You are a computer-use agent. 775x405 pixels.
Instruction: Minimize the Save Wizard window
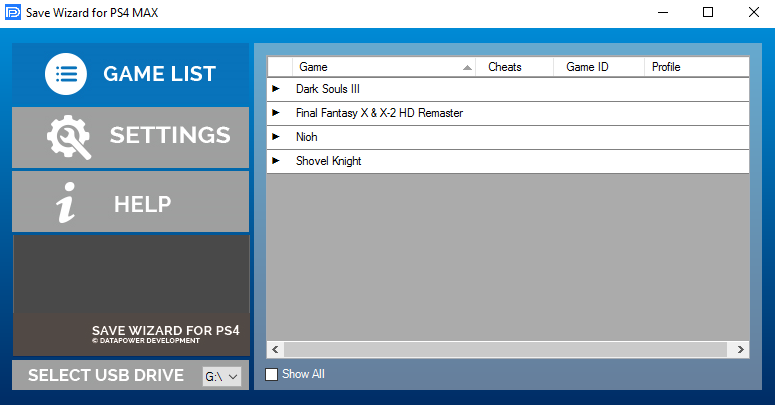(x=663, y=12)
